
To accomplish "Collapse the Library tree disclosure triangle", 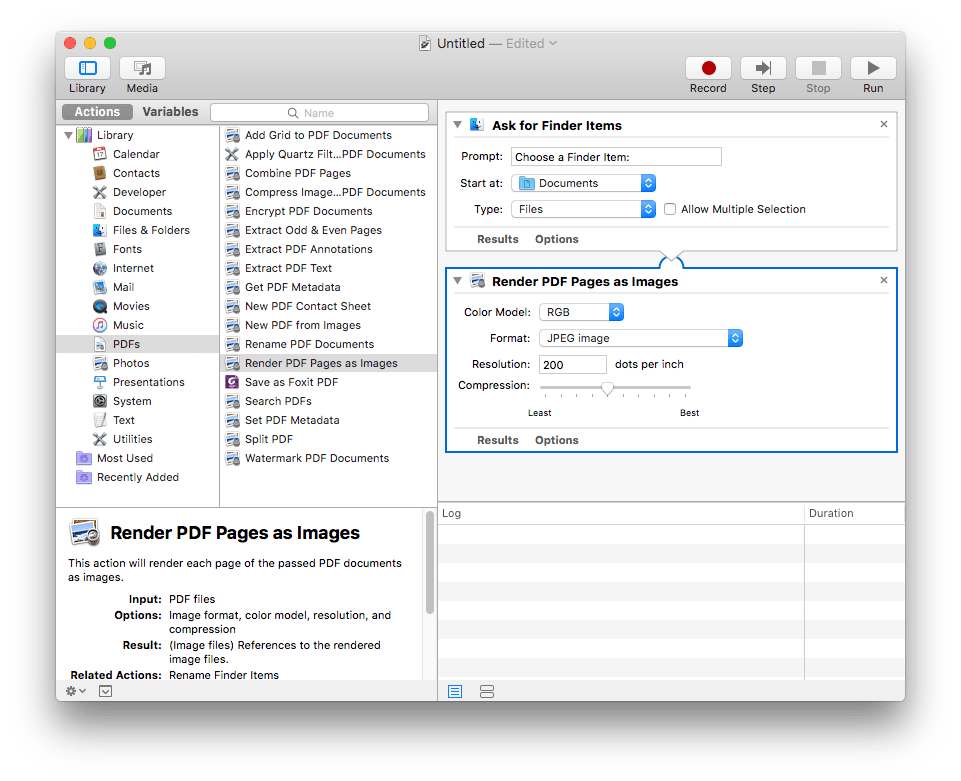I will (x=68, y=135).
